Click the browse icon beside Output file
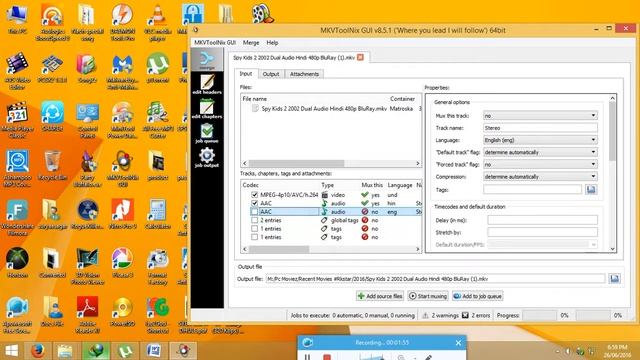Image resolution: width=640 pixels, height=360 pixels. pyautogui.click(x=614, y=279)
